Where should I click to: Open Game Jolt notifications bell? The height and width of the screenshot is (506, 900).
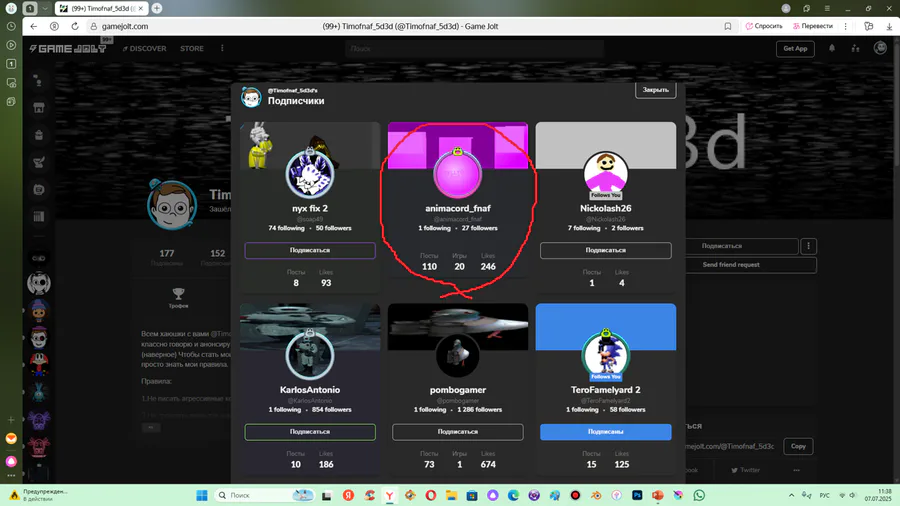(x=832, y=49)
